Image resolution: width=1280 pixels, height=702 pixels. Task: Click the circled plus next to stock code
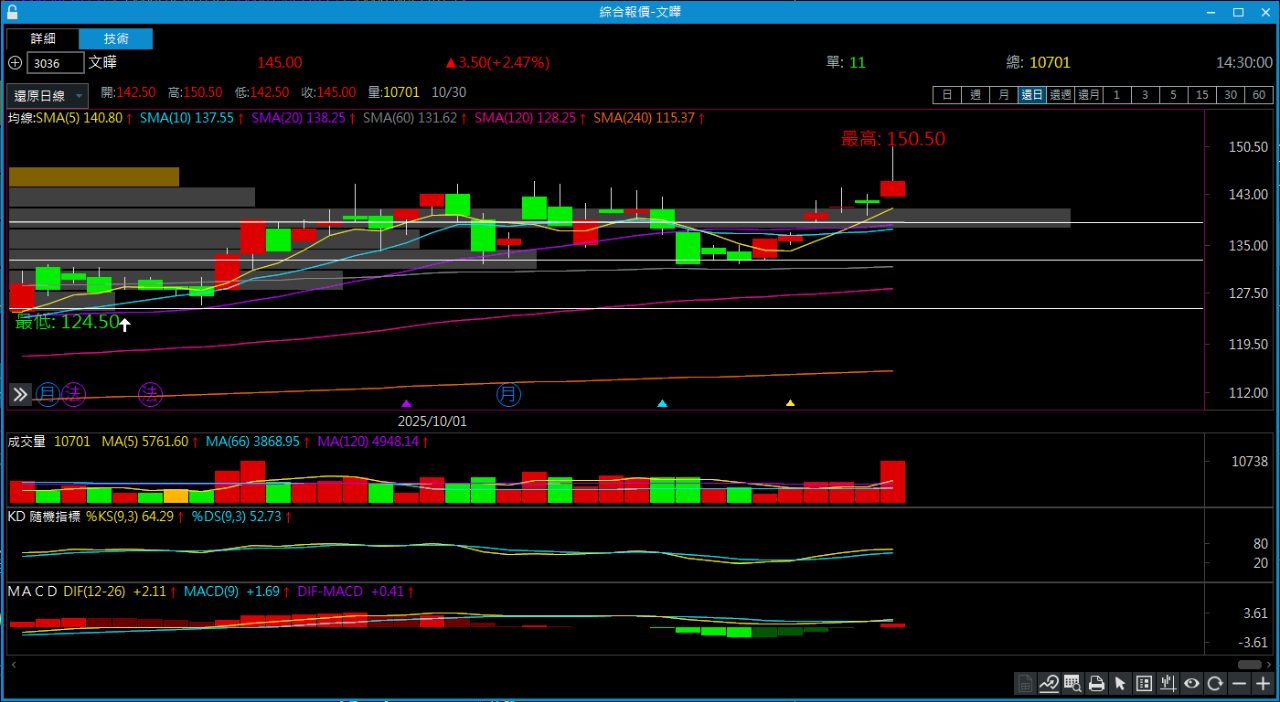point(14,62)
